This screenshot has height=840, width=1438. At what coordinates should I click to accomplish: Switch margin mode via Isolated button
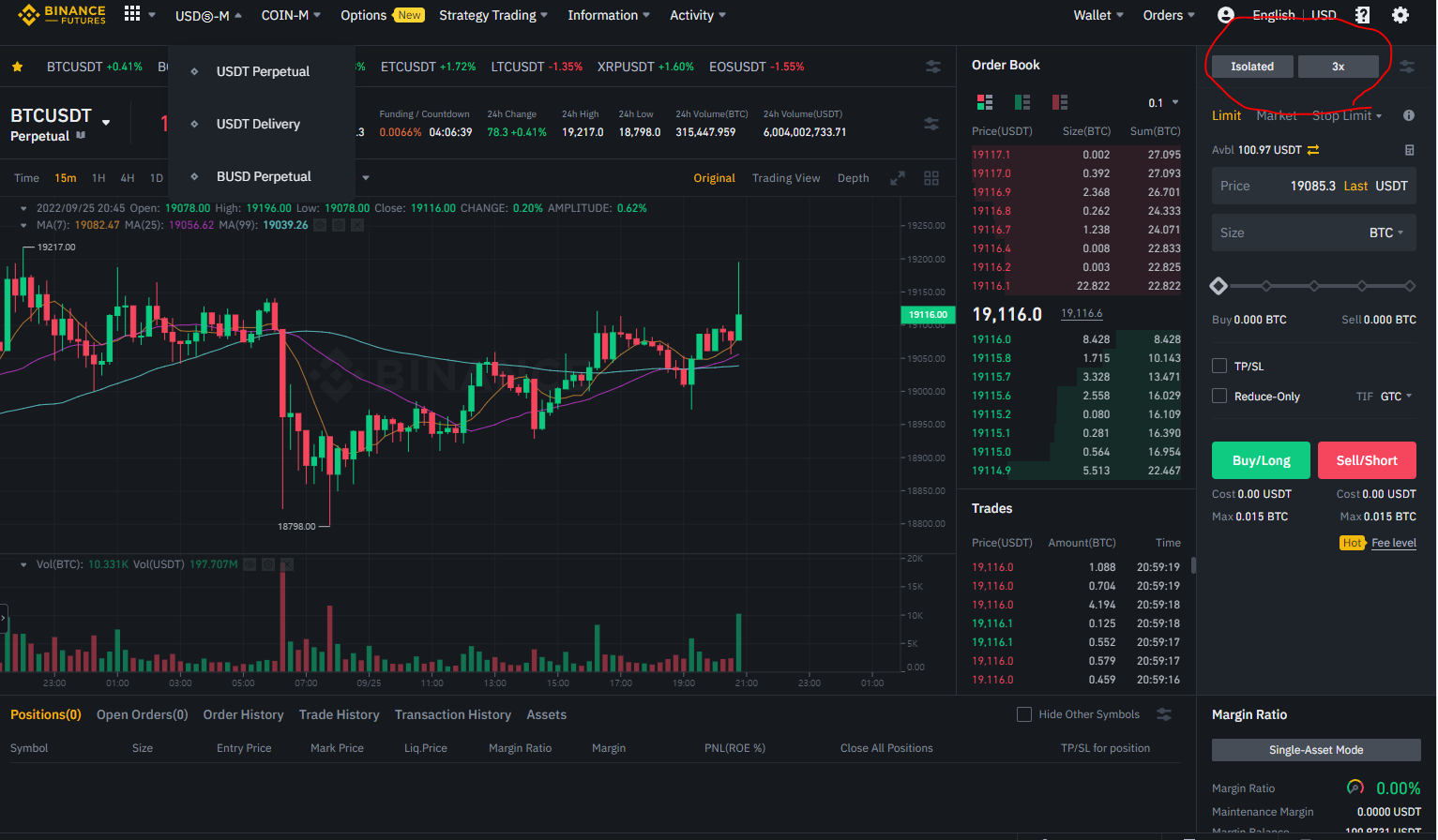[x=1252, y=67]
